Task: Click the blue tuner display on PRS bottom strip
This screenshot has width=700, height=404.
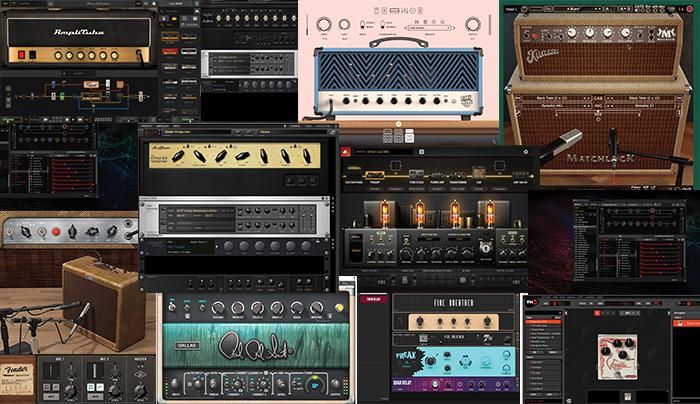Action: [x=315, y=385]
